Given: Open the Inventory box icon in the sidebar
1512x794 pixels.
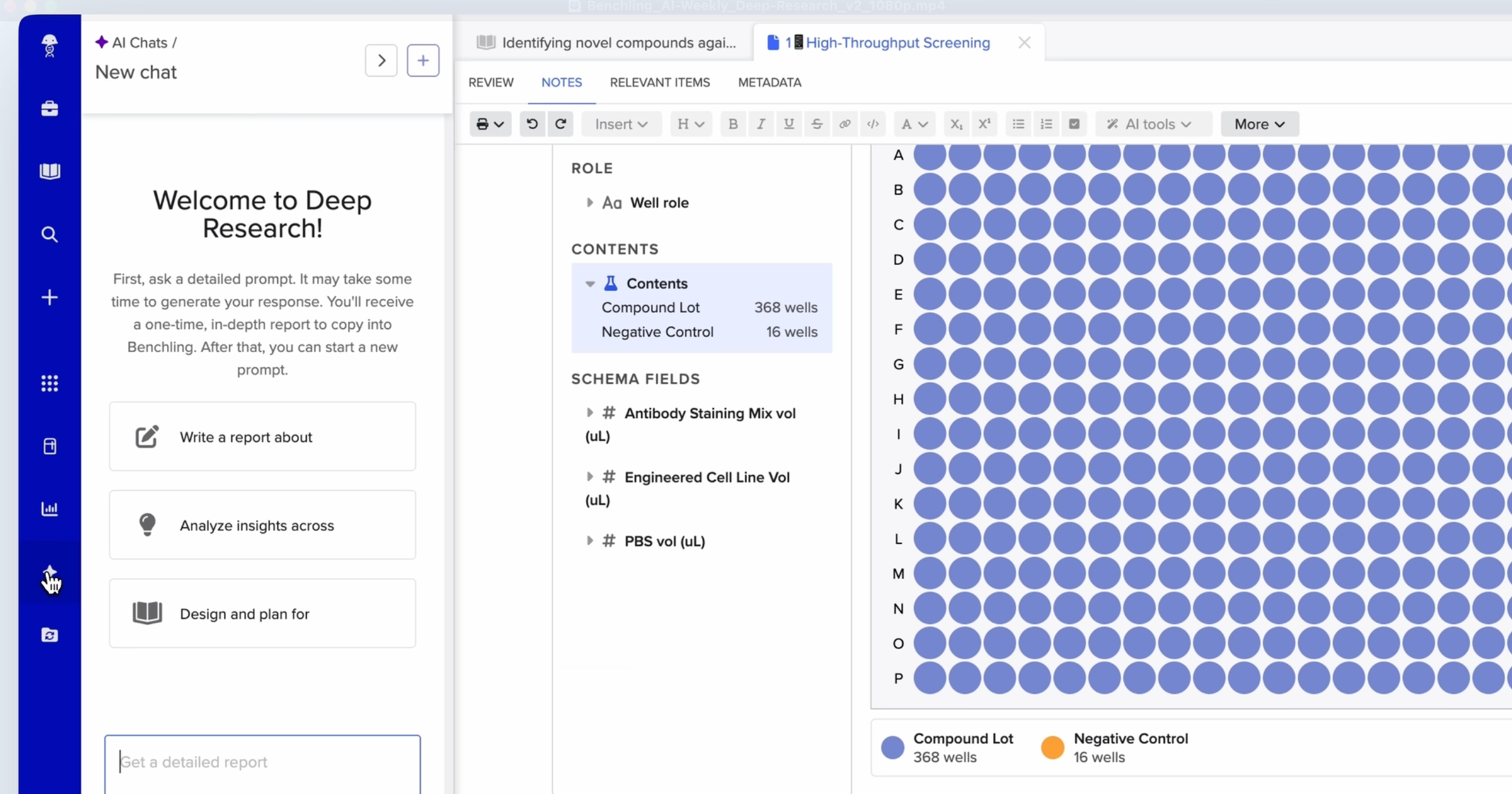Looking at the screenshot, I should pos(49,446).
